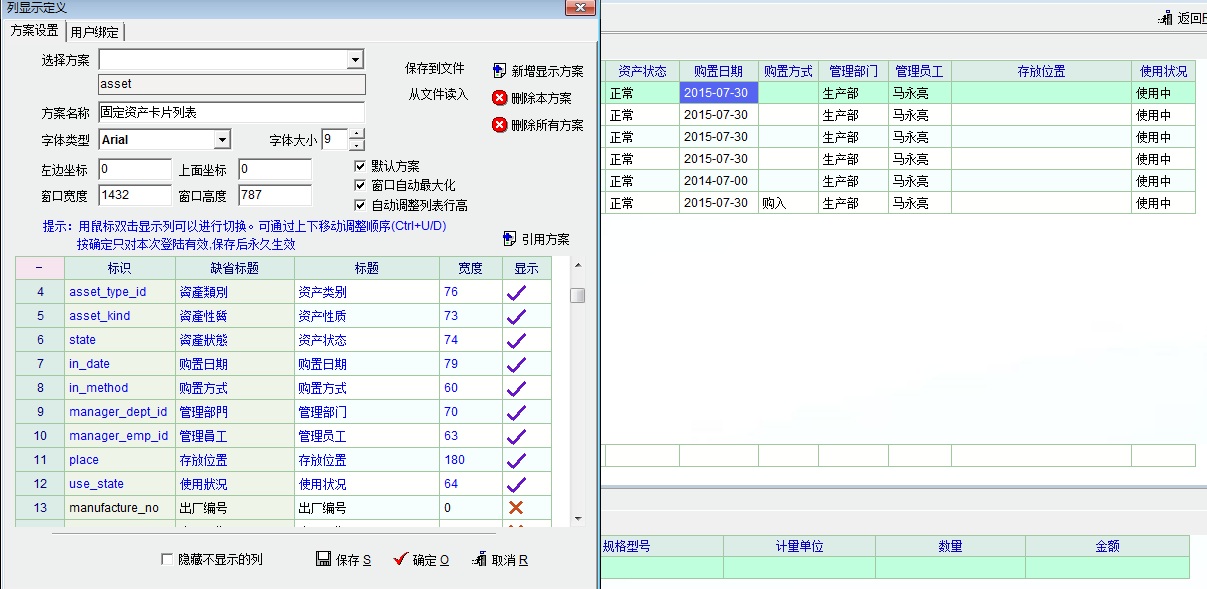Click the 返回 icon at top right
Screen dimensions: 1207x589
coord(1166,18)
